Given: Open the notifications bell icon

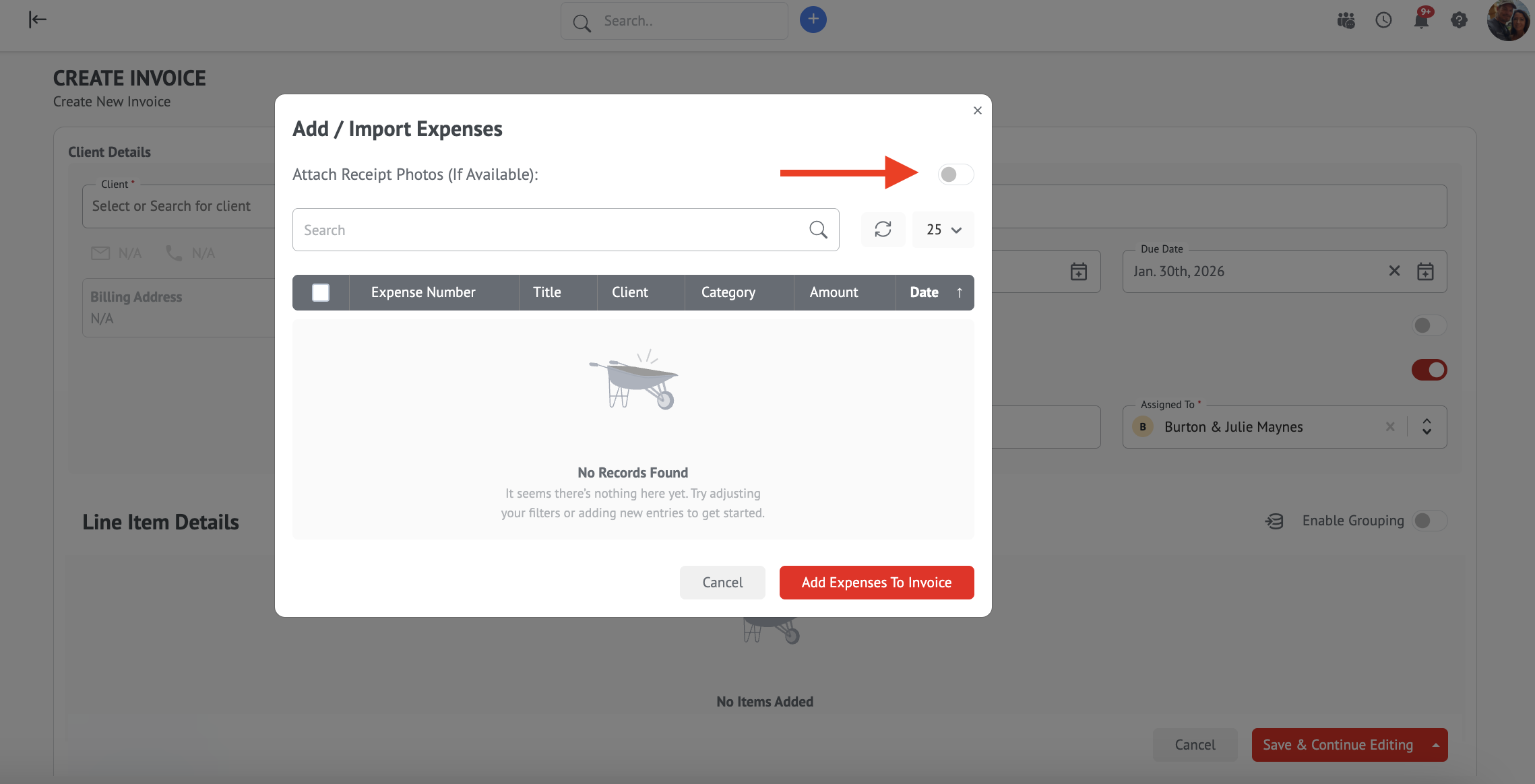Looking at the screenshot, I should [x=1421, y=20].
